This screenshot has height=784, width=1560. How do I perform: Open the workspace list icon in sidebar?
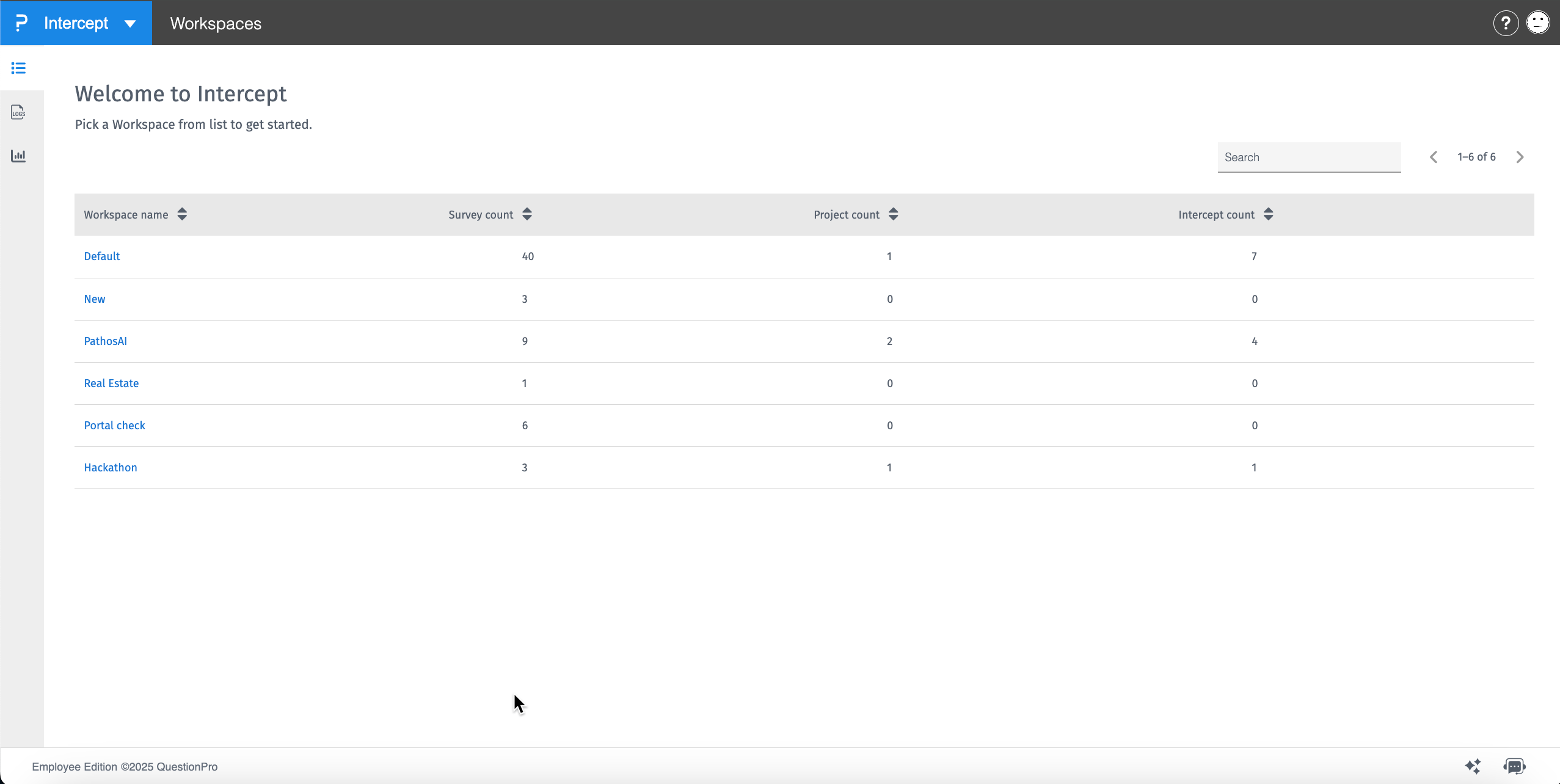[x=18, y=68]
